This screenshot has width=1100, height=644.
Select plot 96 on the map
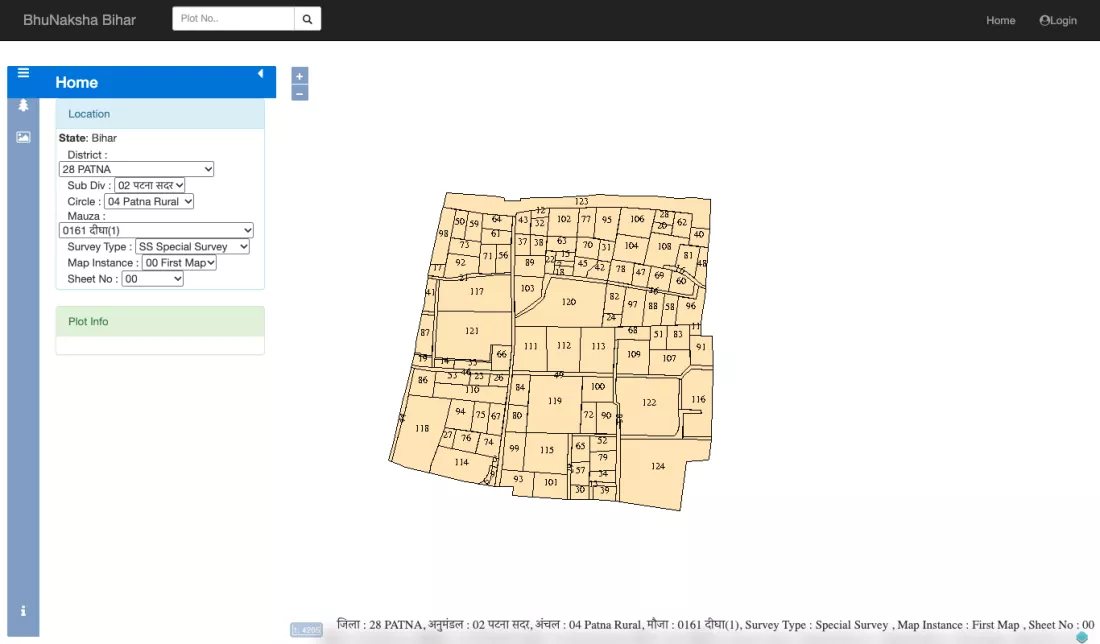coord(690,305)
